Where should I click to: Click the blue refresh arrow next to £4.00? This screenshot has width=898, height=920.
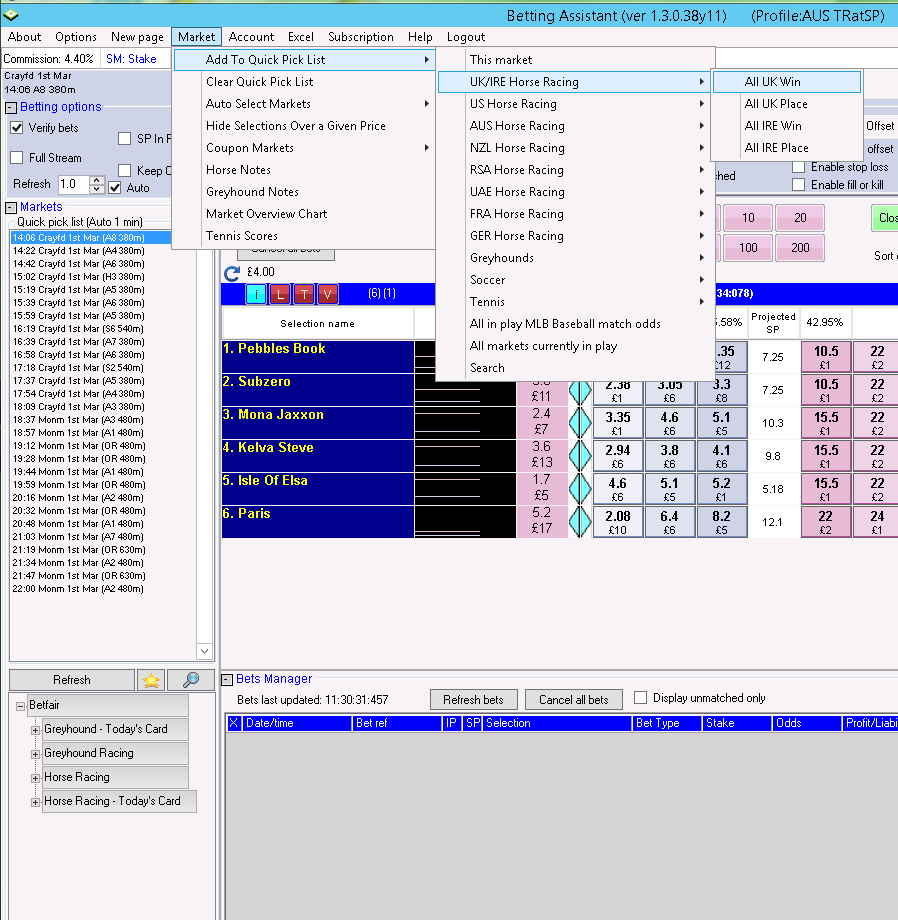pos(232,271)
